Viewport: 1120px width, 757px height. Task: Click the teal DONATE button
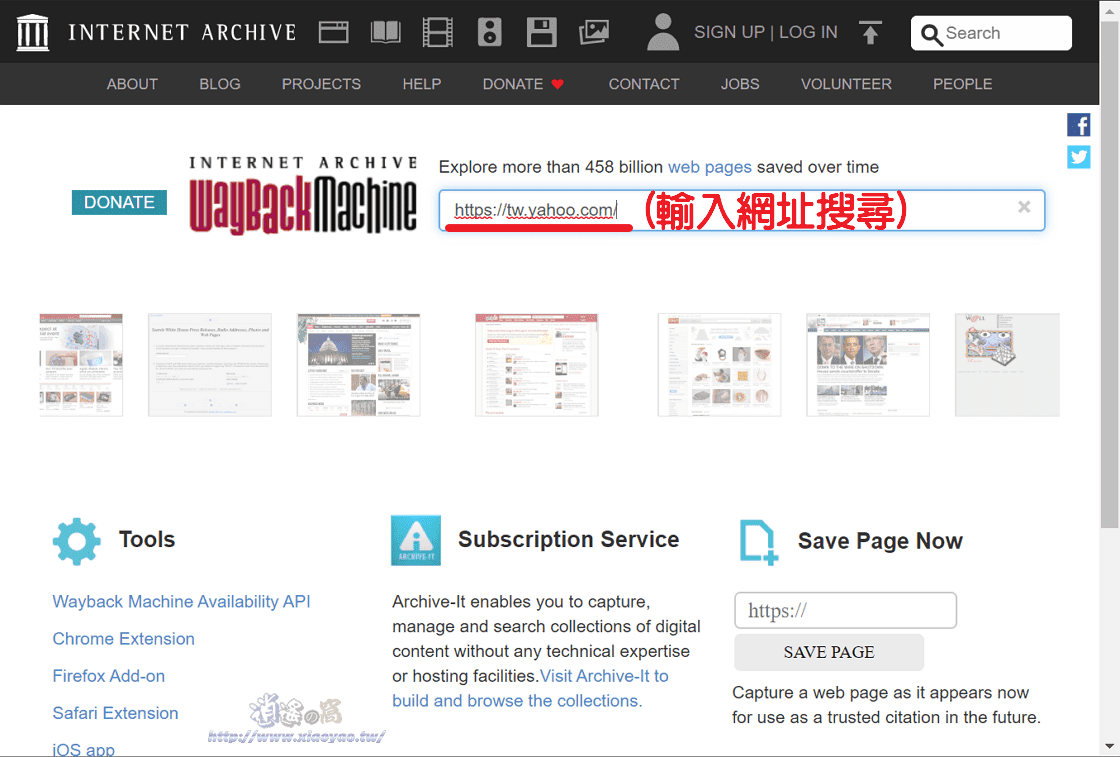[119, 202]
